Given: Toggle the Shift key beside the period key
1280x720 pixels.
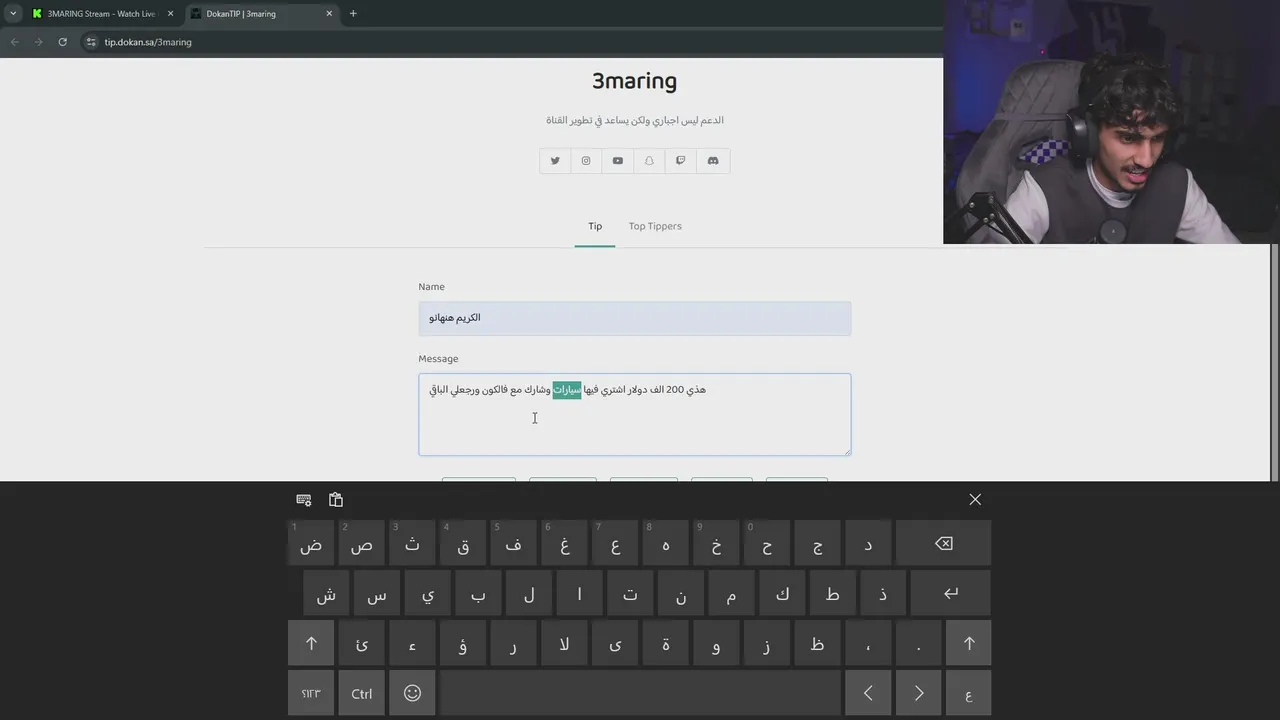Looking at the screenshot, I should click(x=969, y=643).
